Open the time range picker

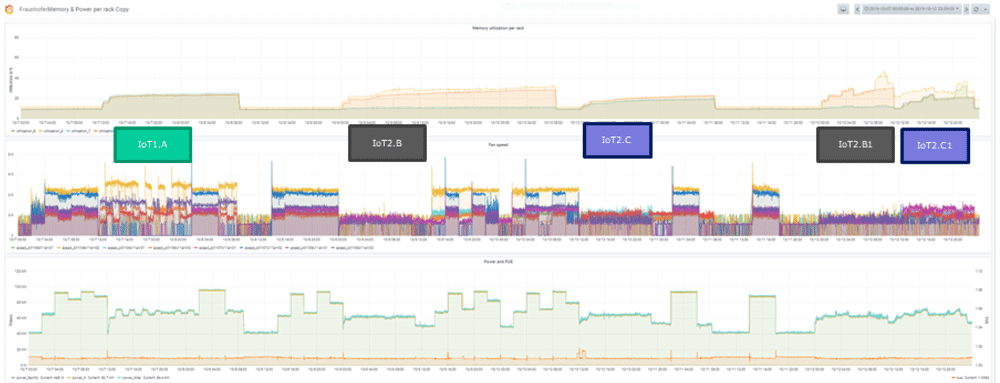click(912, 10)
